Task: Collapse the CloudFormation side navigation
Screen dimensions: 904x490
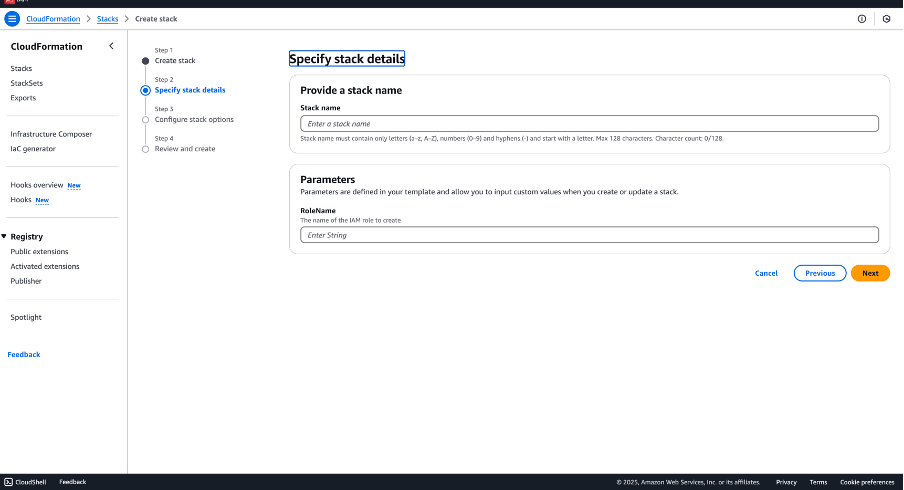Action: coord(111,46)
